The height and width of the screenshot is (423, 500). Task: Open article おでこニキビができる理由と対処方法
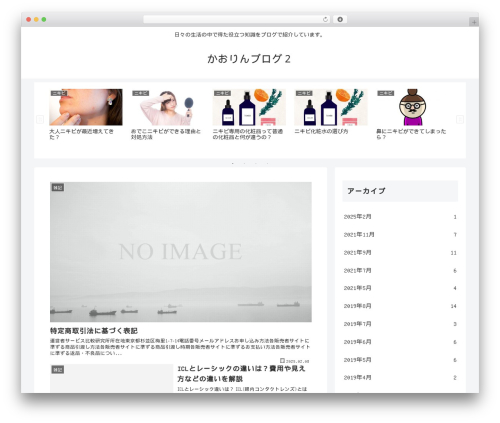(x=166, y=134)
